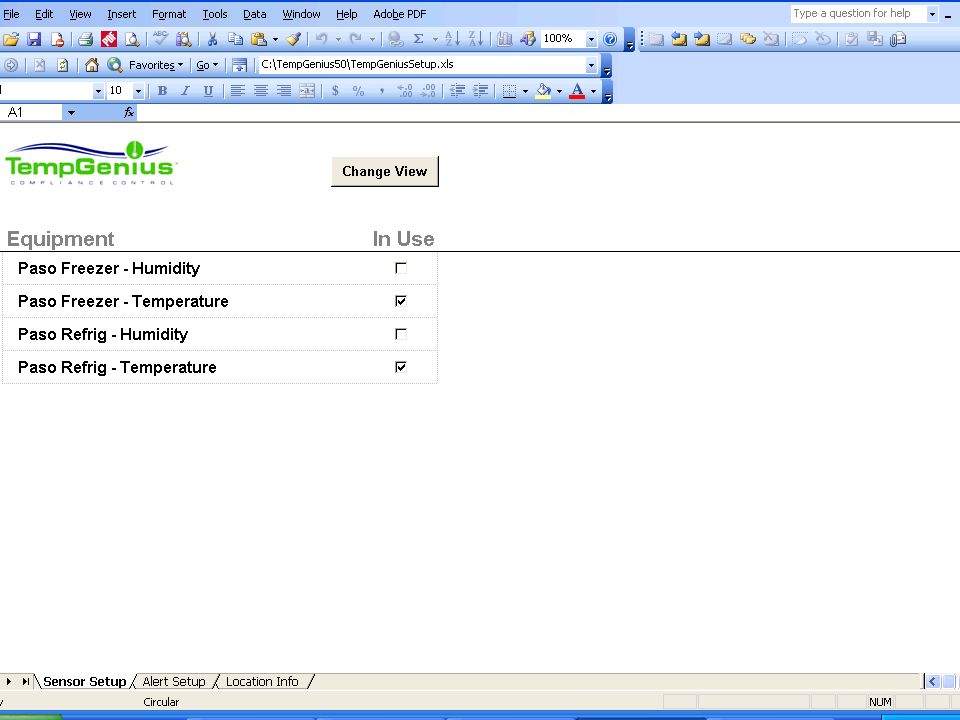Click the Refresh page icon
The width and height of the screenshot is (960, 720).
(62, 65)
